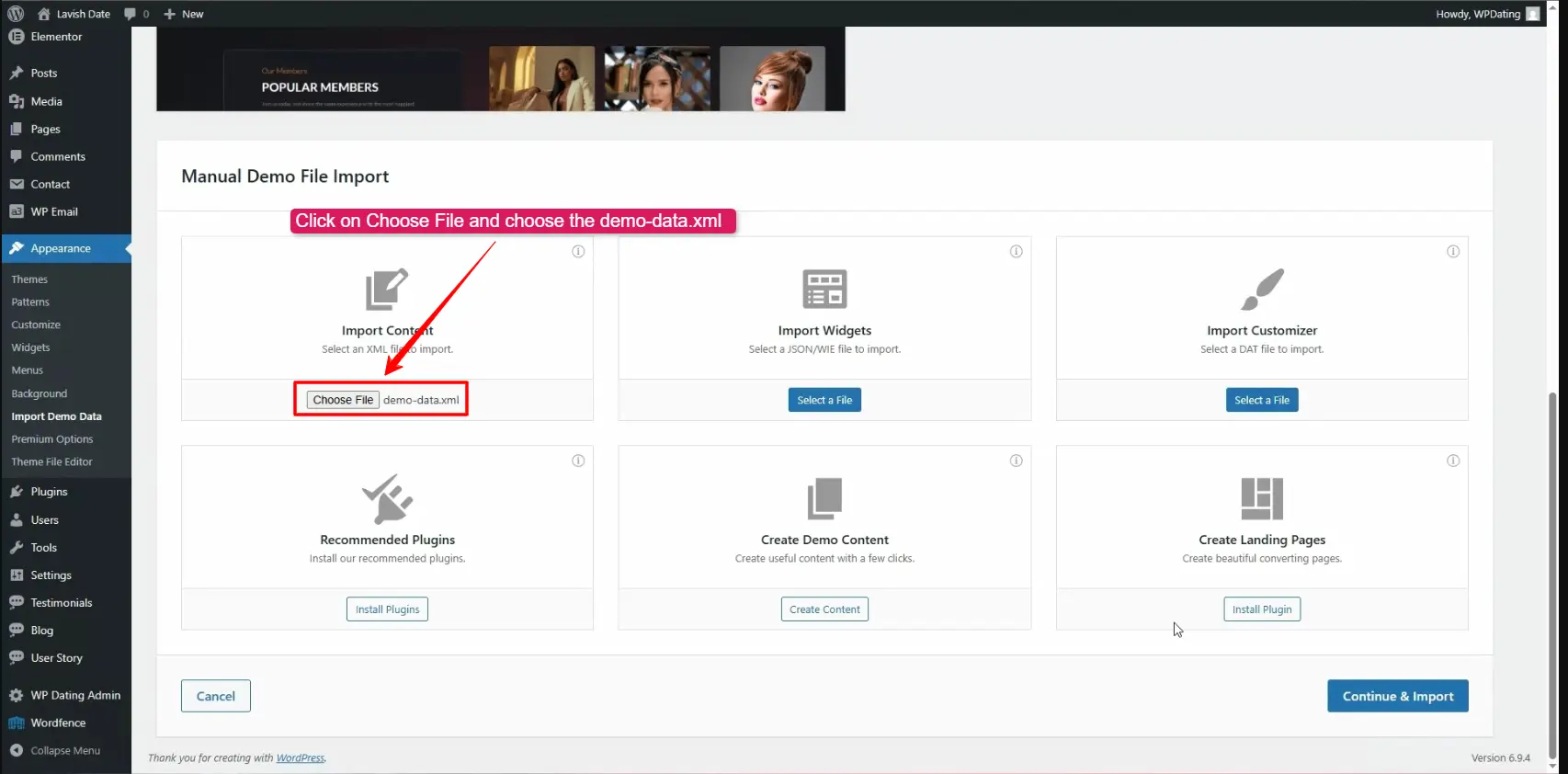This screenshot has height=774, width=1568.
Task: Click info icon on Create Demo Content card
Action: pos(1016,461)
